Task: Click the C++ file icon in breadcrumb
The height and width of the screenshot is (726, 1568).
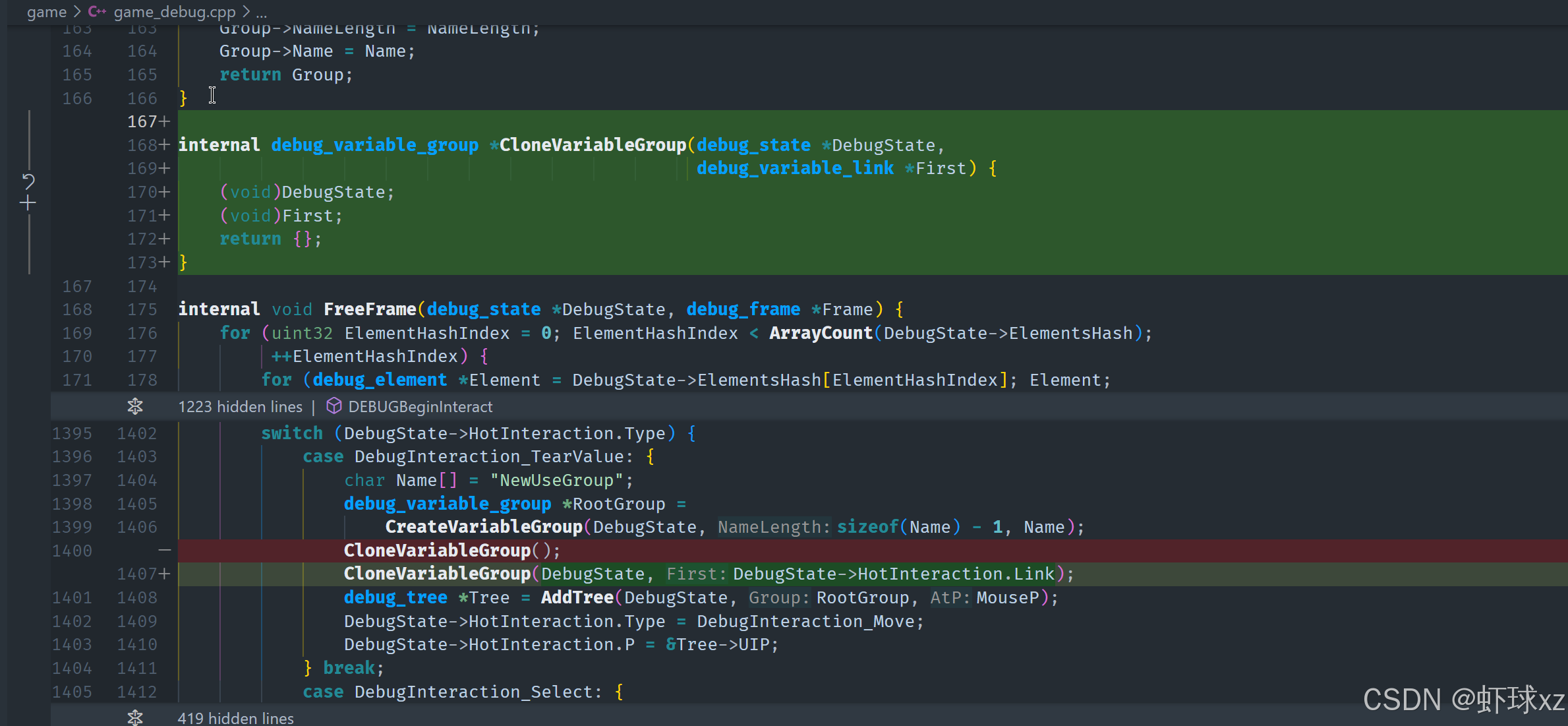Action: click(x=97, y=12)
